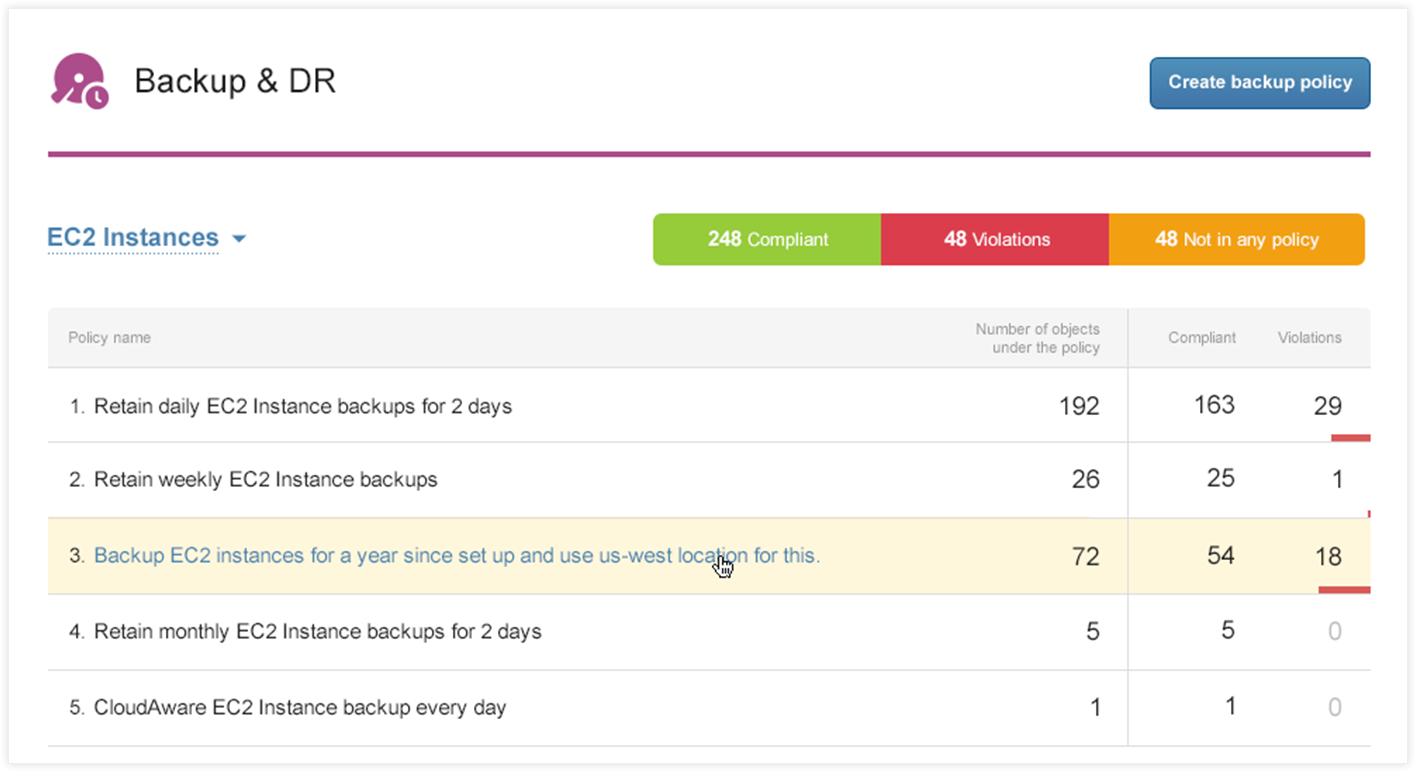Click the 192 objects count in first row
The width and height of the screenshot is (1416, 772).
point(1079,406)
